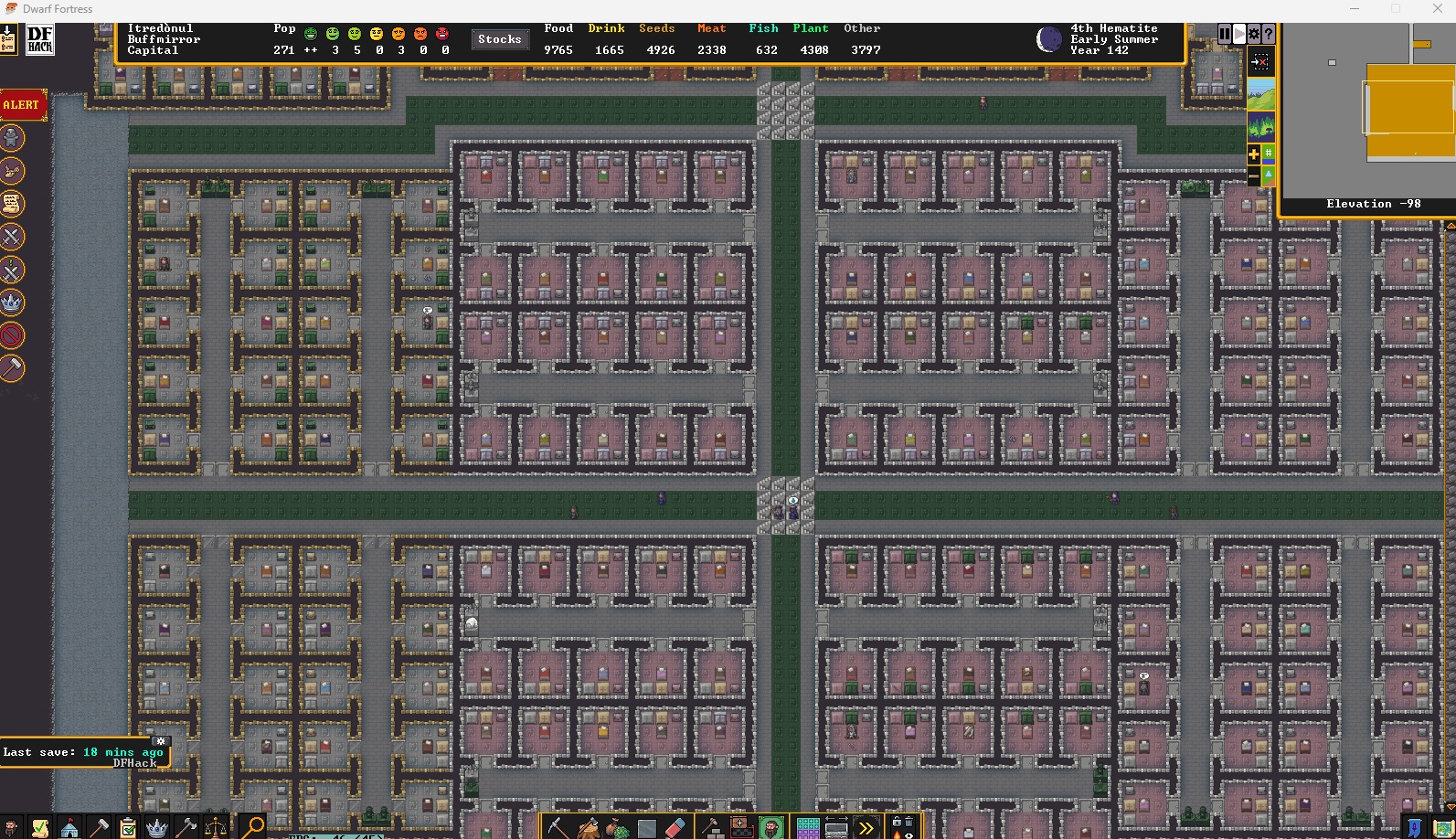Open the work orders clipboard icon
This screenshot has height=839, width=1456.
[128, 828]
